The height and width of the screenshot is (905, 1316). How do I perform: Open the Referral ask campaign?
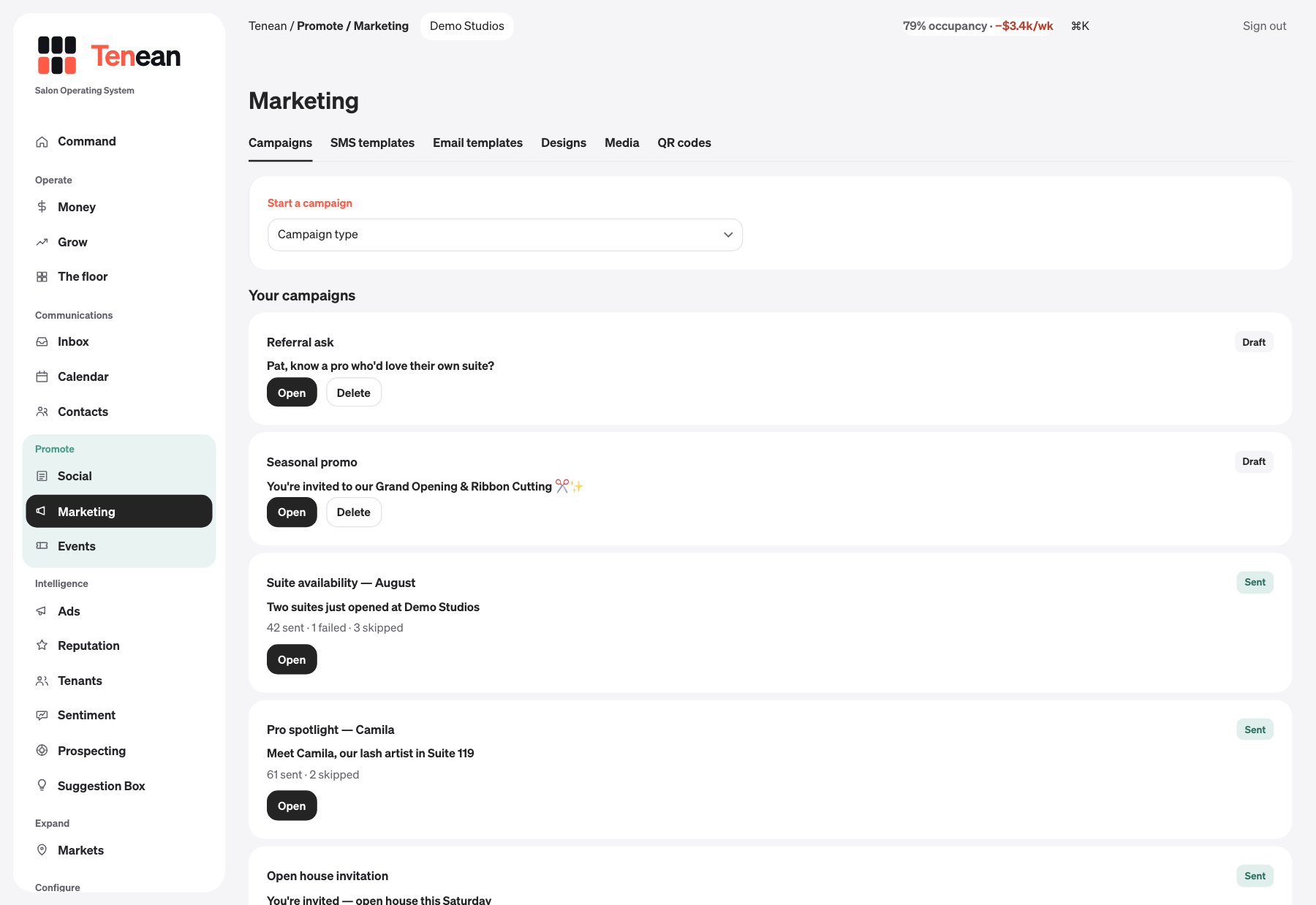(x=292, y=393)
